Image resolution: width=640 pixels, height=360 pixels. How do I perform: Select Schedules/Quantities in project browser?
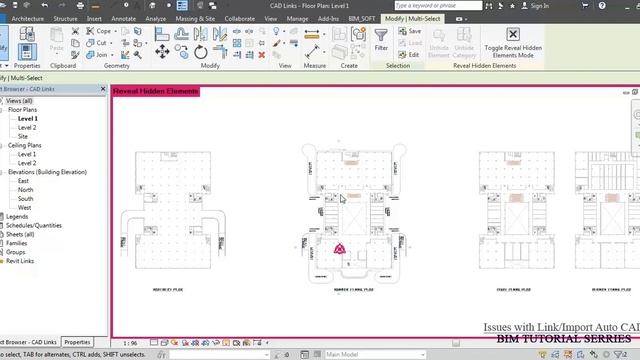34,225
